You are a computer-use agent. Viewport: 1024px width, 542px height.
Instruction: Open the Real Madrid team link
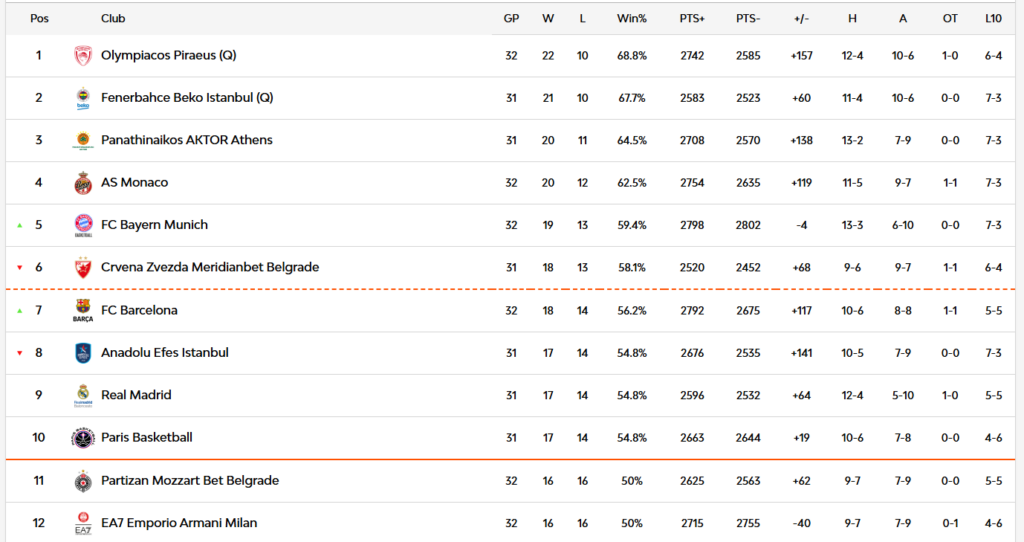136,395
